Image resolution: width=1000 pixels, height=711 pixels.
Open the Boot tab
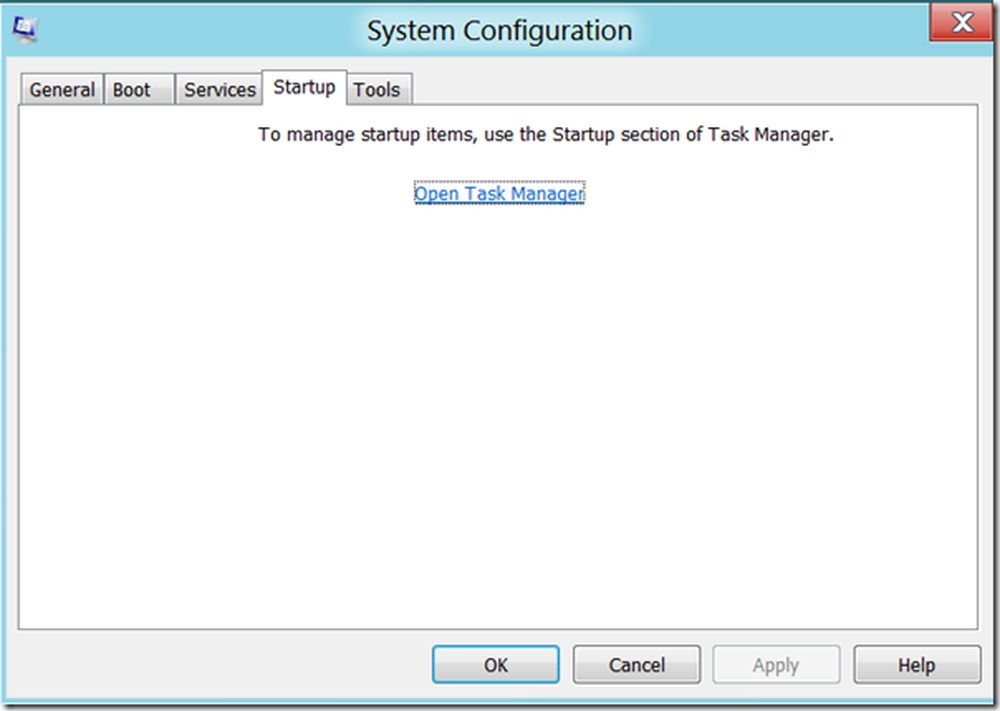131,90
